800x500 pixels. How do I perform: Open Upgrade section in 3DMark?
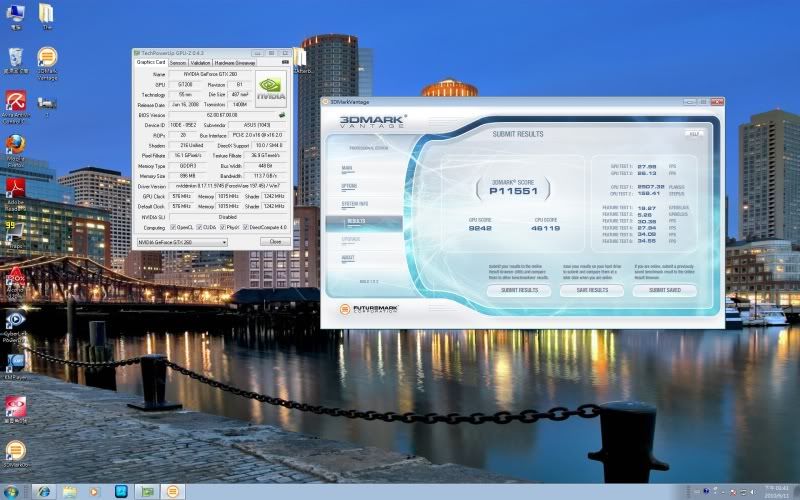click(351, 239)
